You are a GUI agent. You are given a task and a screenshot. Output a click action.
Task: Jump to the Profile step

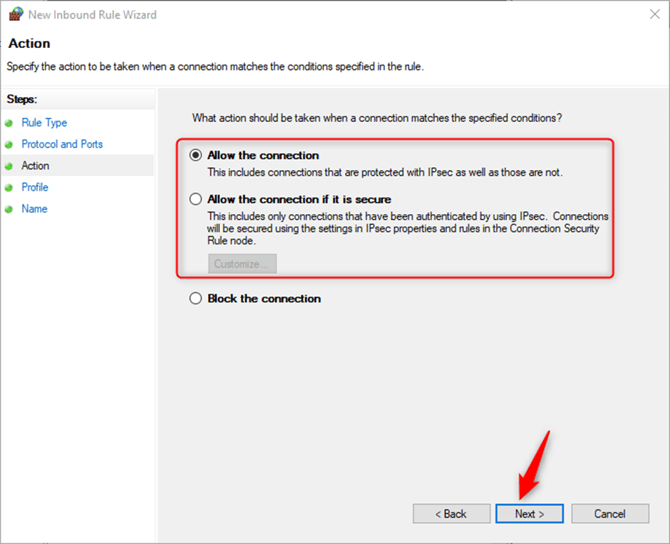35,188
